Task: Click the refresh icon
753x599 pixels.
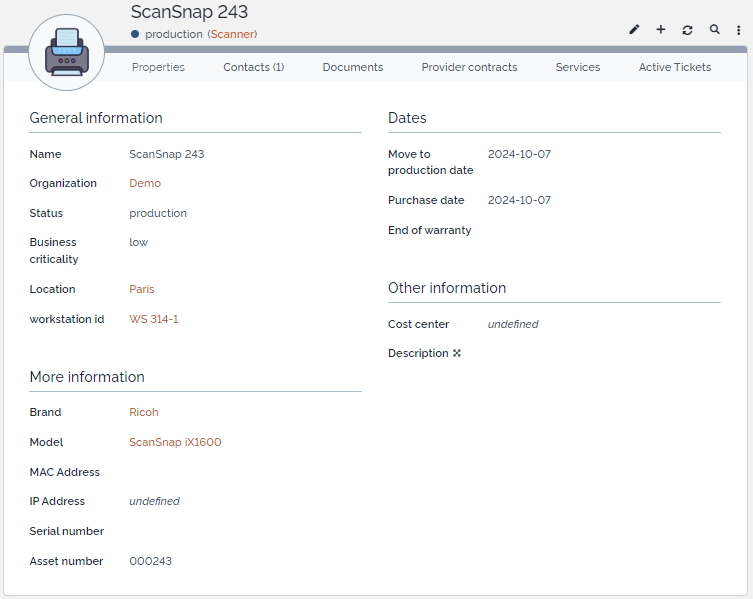Action: tap(688, 30)
